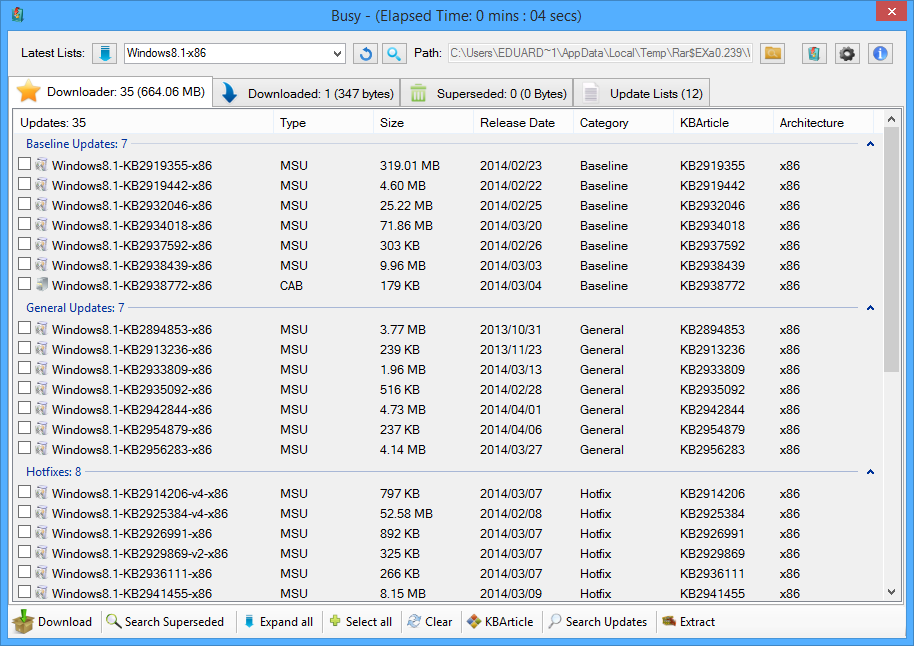Click the Extract button
914x646 pixels.
pyautogui.click(x=688, y=622)
